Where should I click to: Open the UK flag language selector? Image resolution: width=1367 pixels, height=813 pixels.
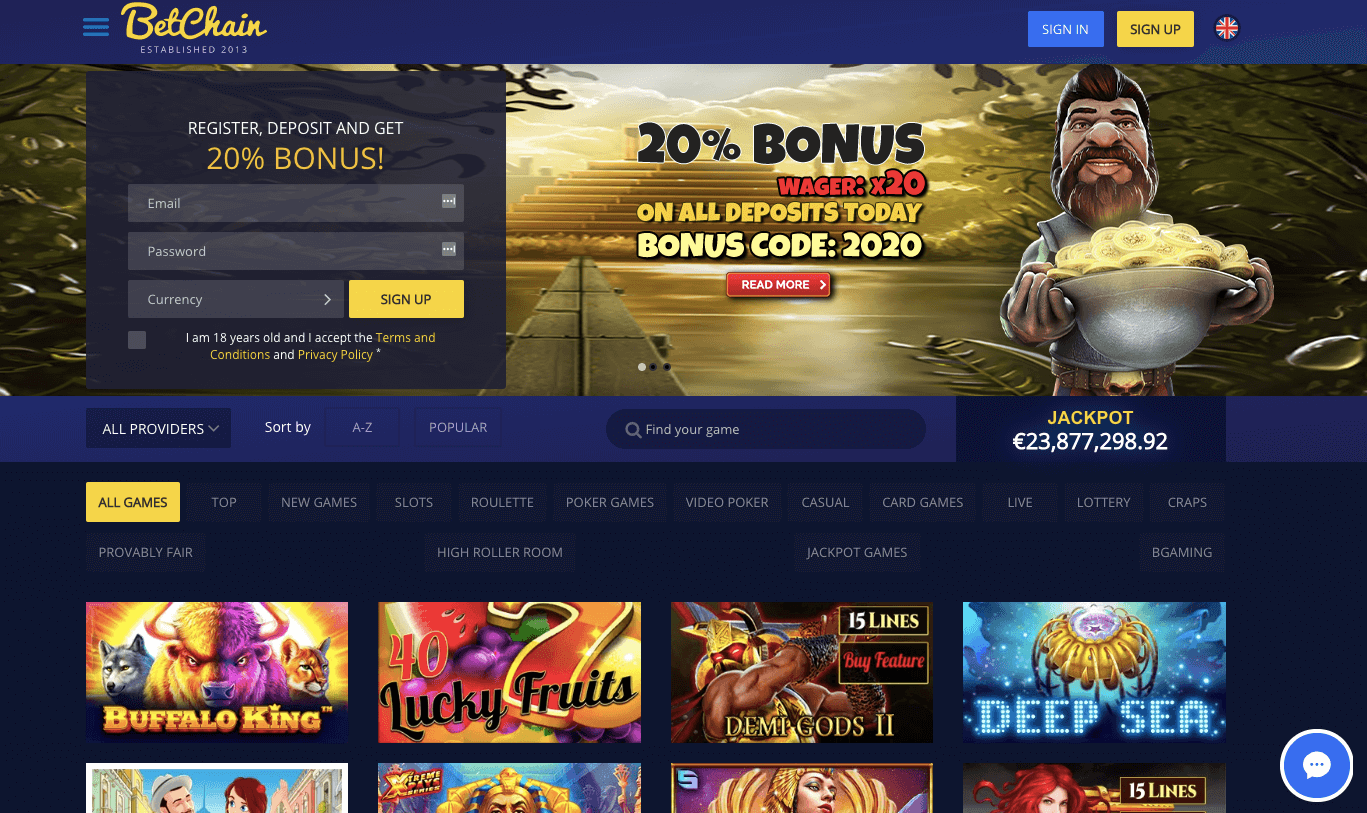coord(1227,29)
